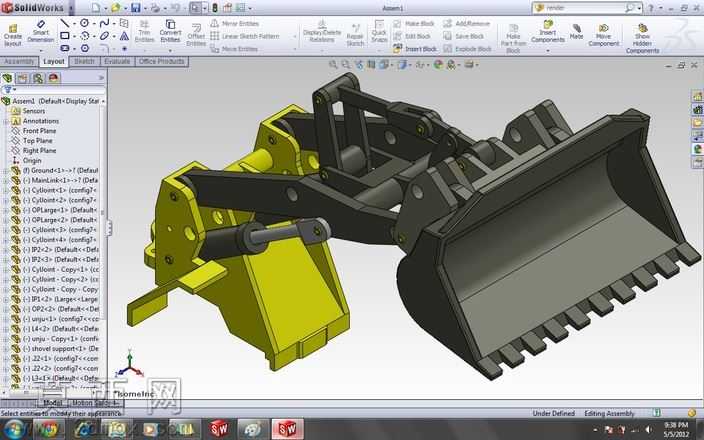Open the Spline tool dropdown arrow
Viewport: 704px width, 440px height.
(x=114, y=23)
